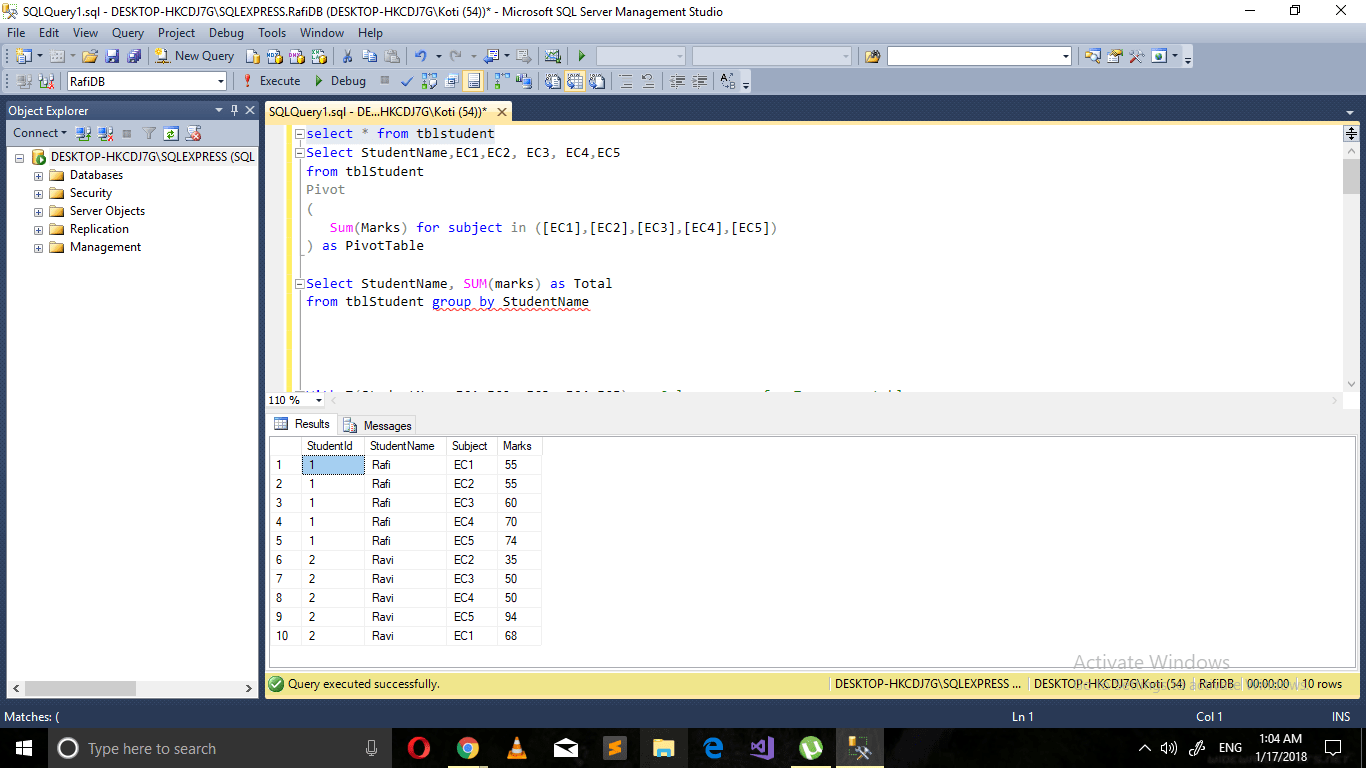The height and width of the screenshot is (768, 1366).
Task: Open a file with the Open File icon
Action: click(90, 56)
